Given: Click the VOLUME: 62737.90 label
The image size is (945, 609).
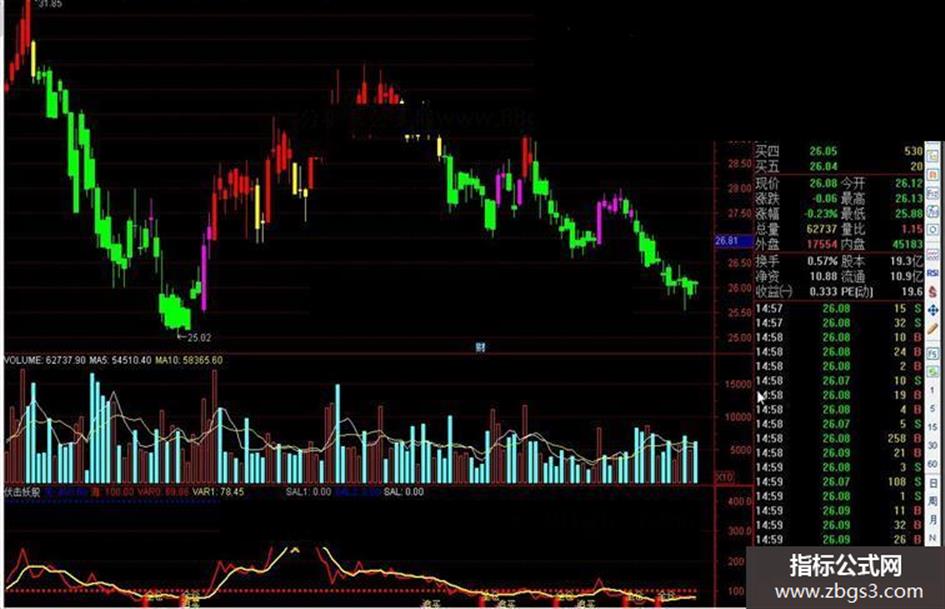Looking at the screenshot, I should 45,360.
